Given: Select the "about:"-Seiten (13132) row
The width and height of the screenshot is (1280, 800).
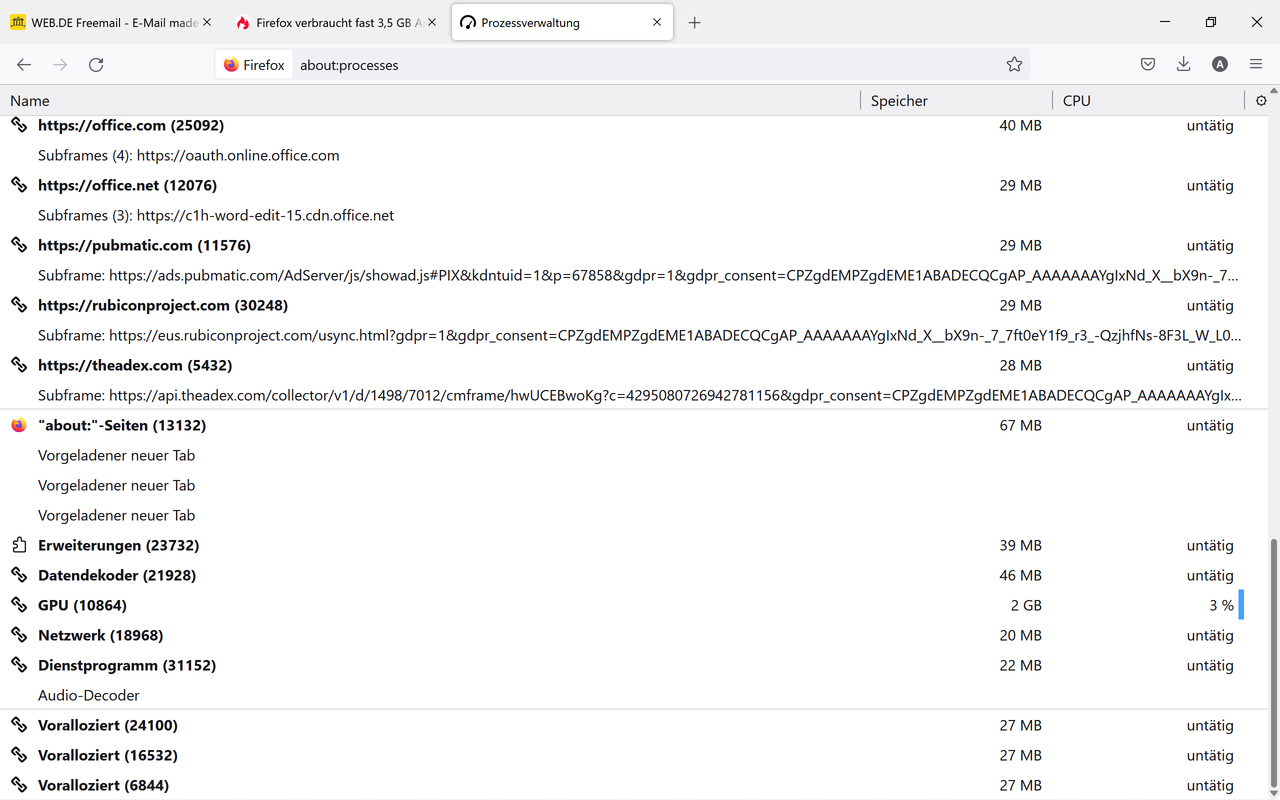Looking at the screenshot, I should tap(634, 425).
